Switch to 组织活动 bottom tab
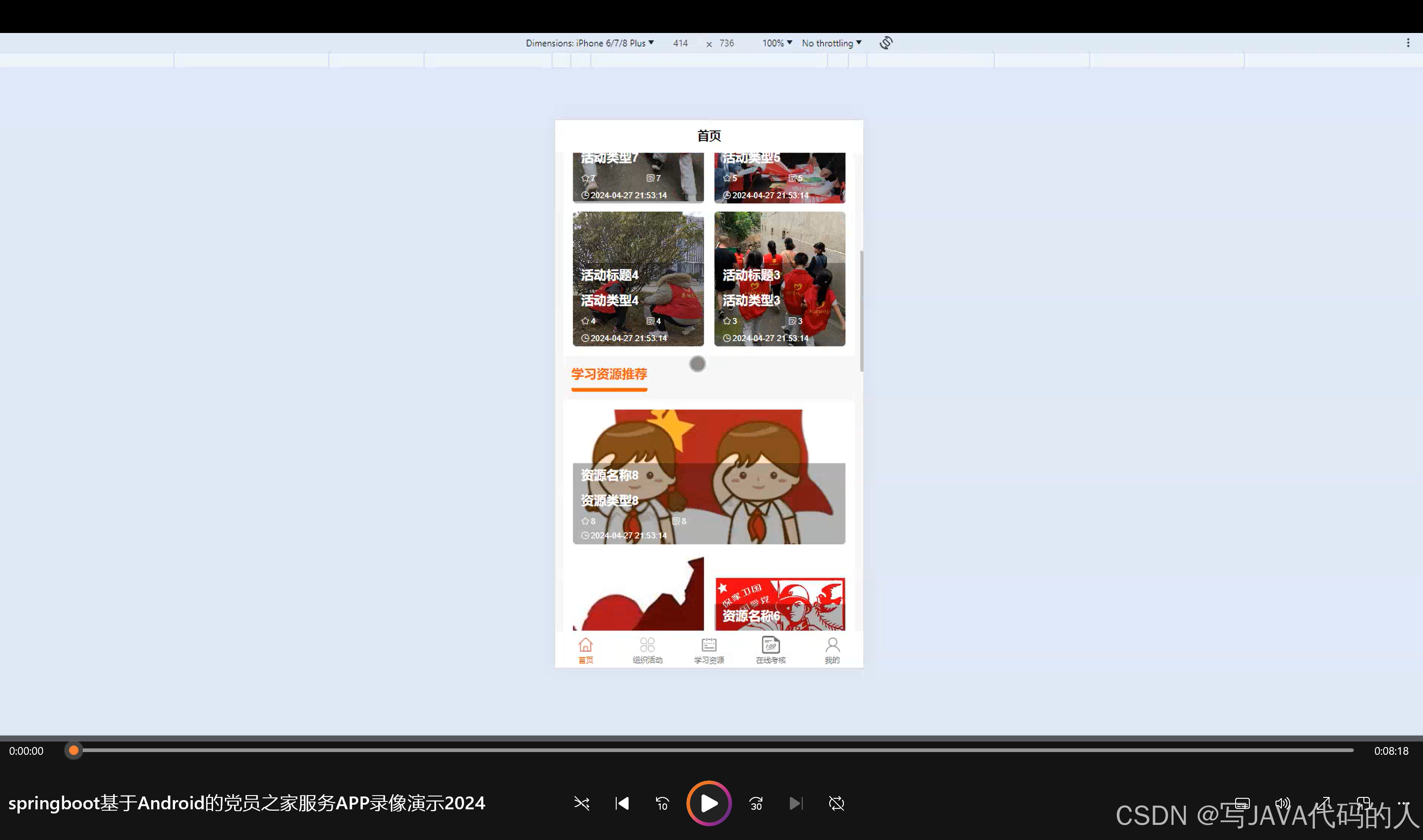The height and width of the screenshot is (840, 1423). [x=647, y=650]
